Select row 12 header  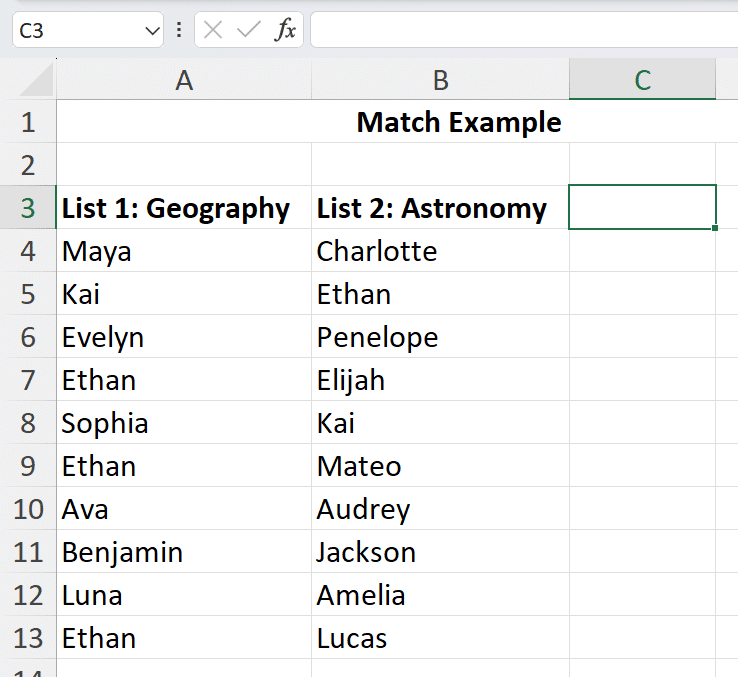pos(28,595)
